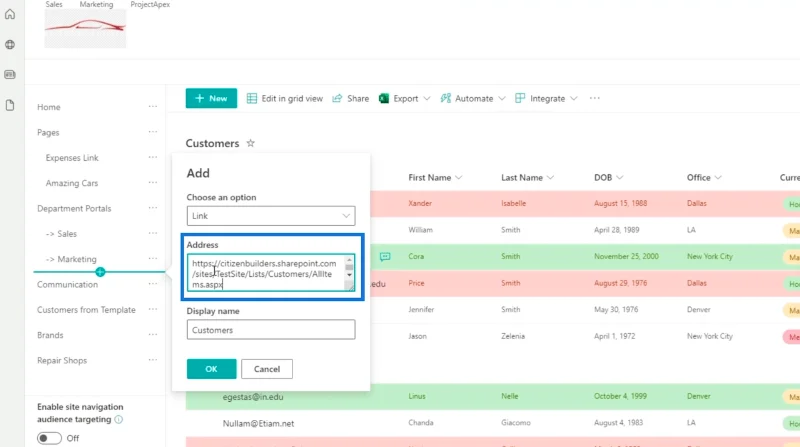Click the Automate flow icon
This screenshot has height=447, width=800.
coord(445,98)
